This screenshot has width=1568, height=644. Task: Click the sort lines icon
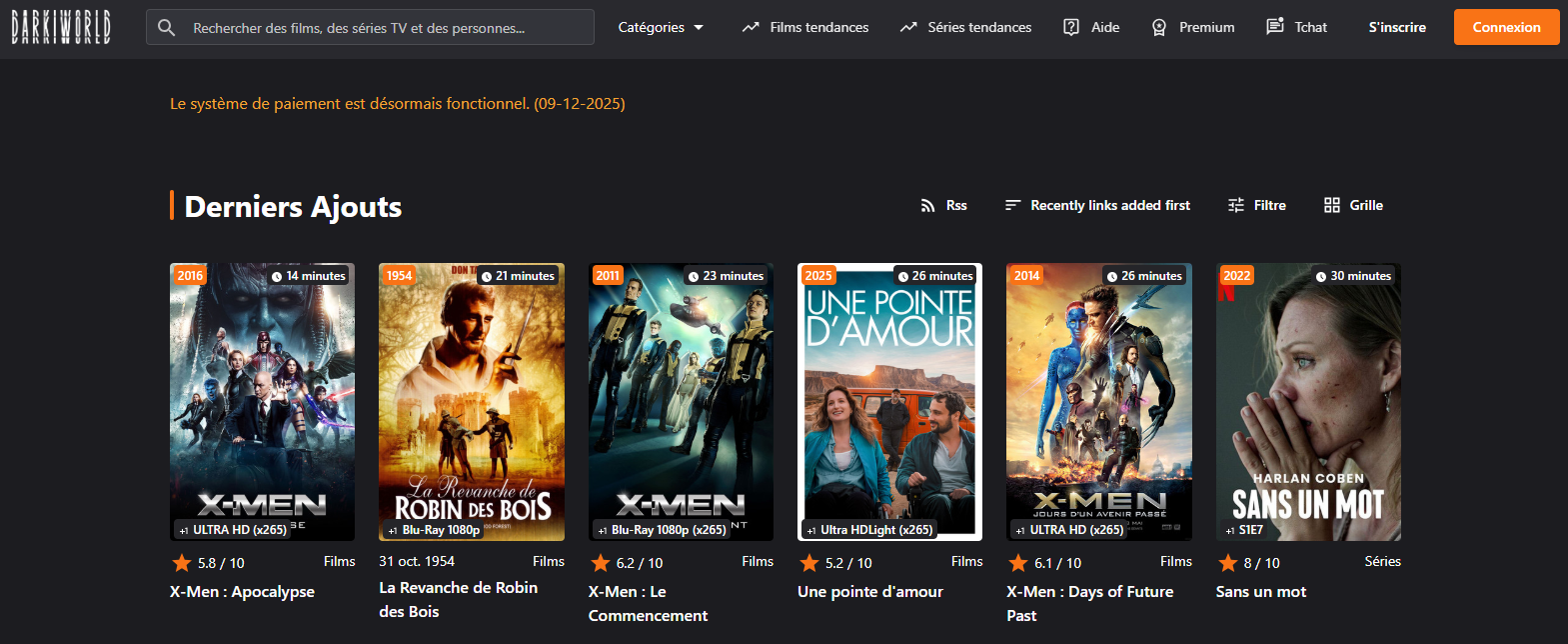pyautogui.click(x=1012, y=205)
